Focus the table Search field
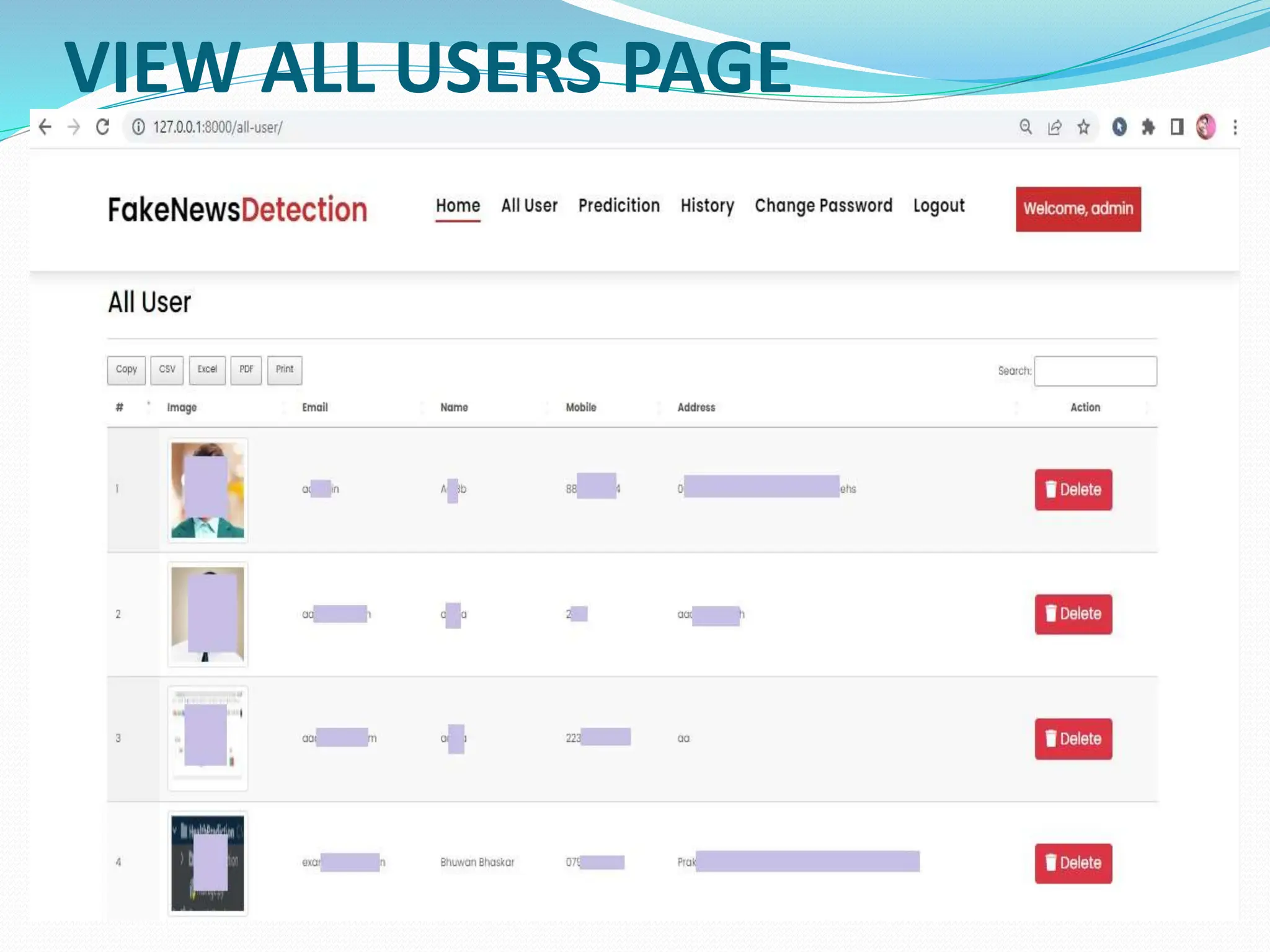Image resolution: width=1270 pixels, height=952 pixels. tap(1095, 371)
